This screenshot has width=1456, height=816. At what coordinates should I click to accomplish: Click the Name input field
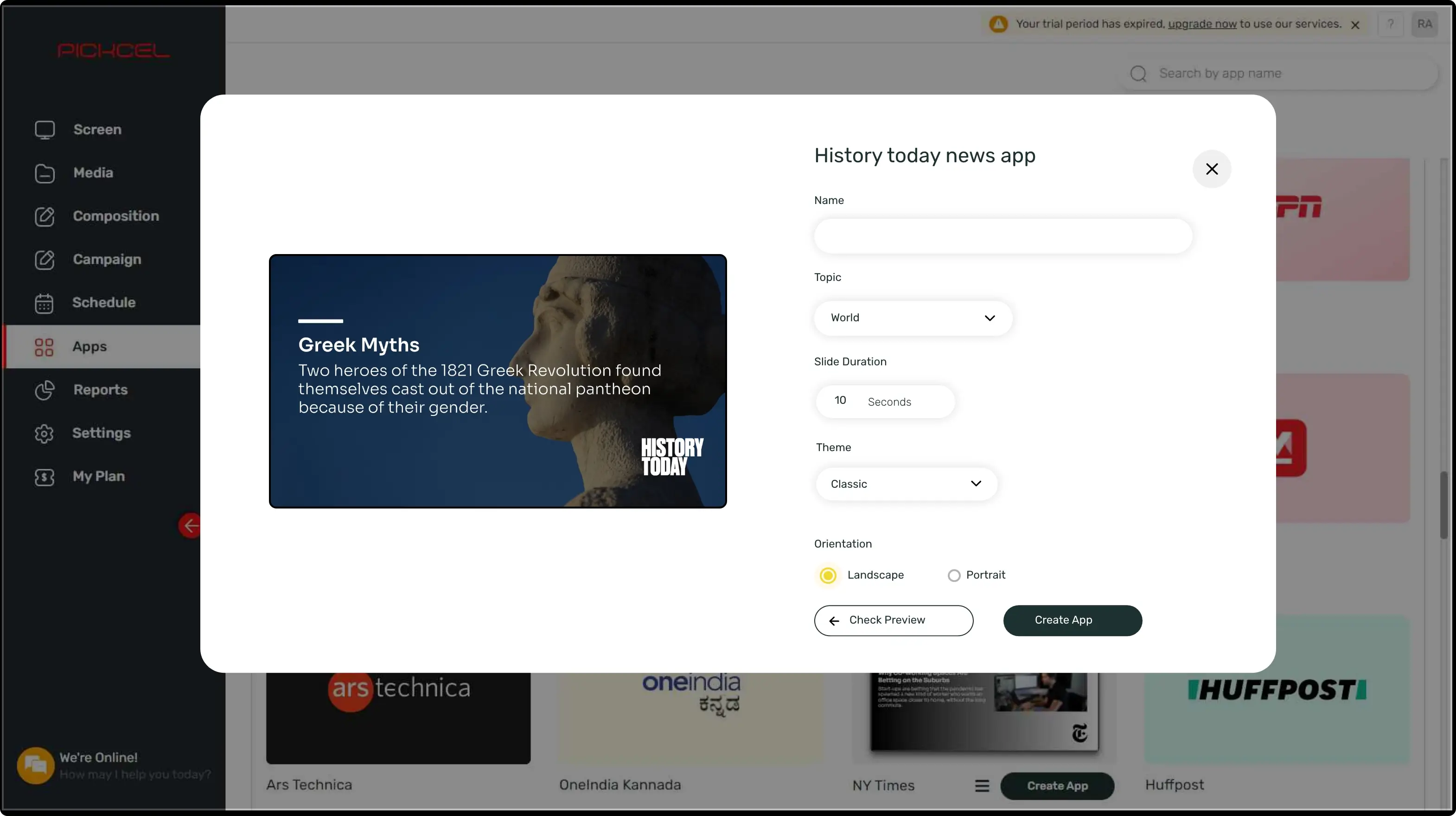[x=1002, y=235]
